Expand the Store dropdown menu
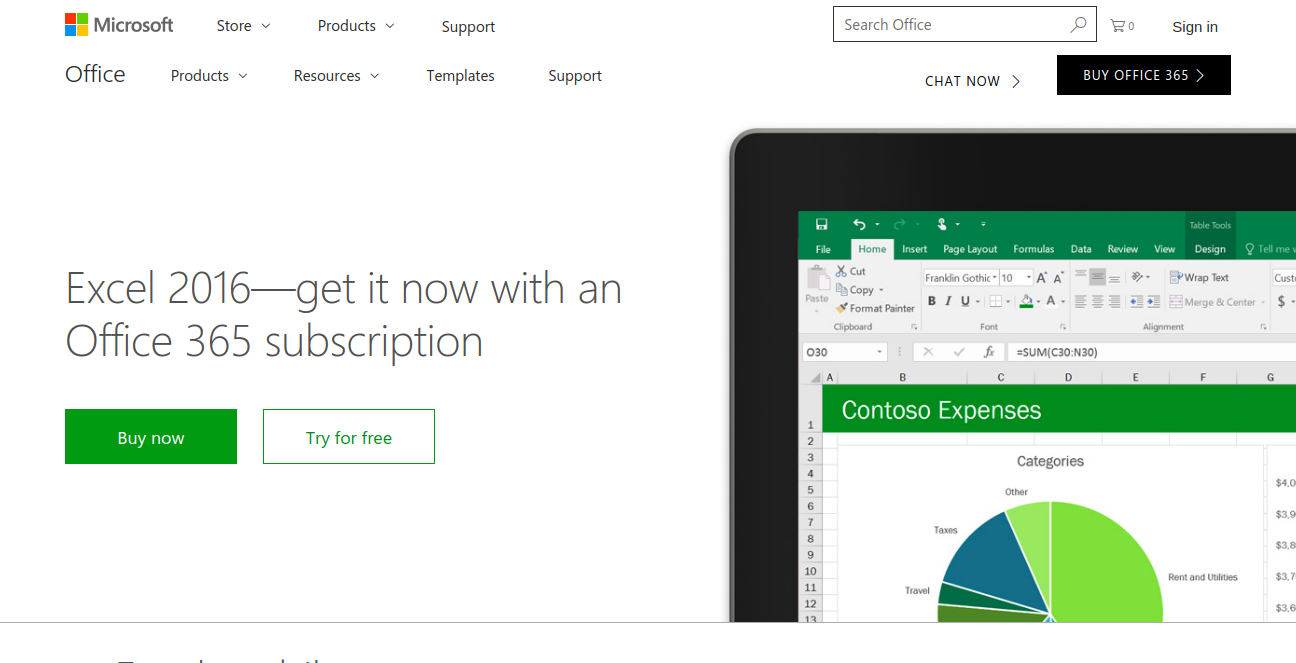The height and width of the screenshot is (663, 1296). (243, 26)
